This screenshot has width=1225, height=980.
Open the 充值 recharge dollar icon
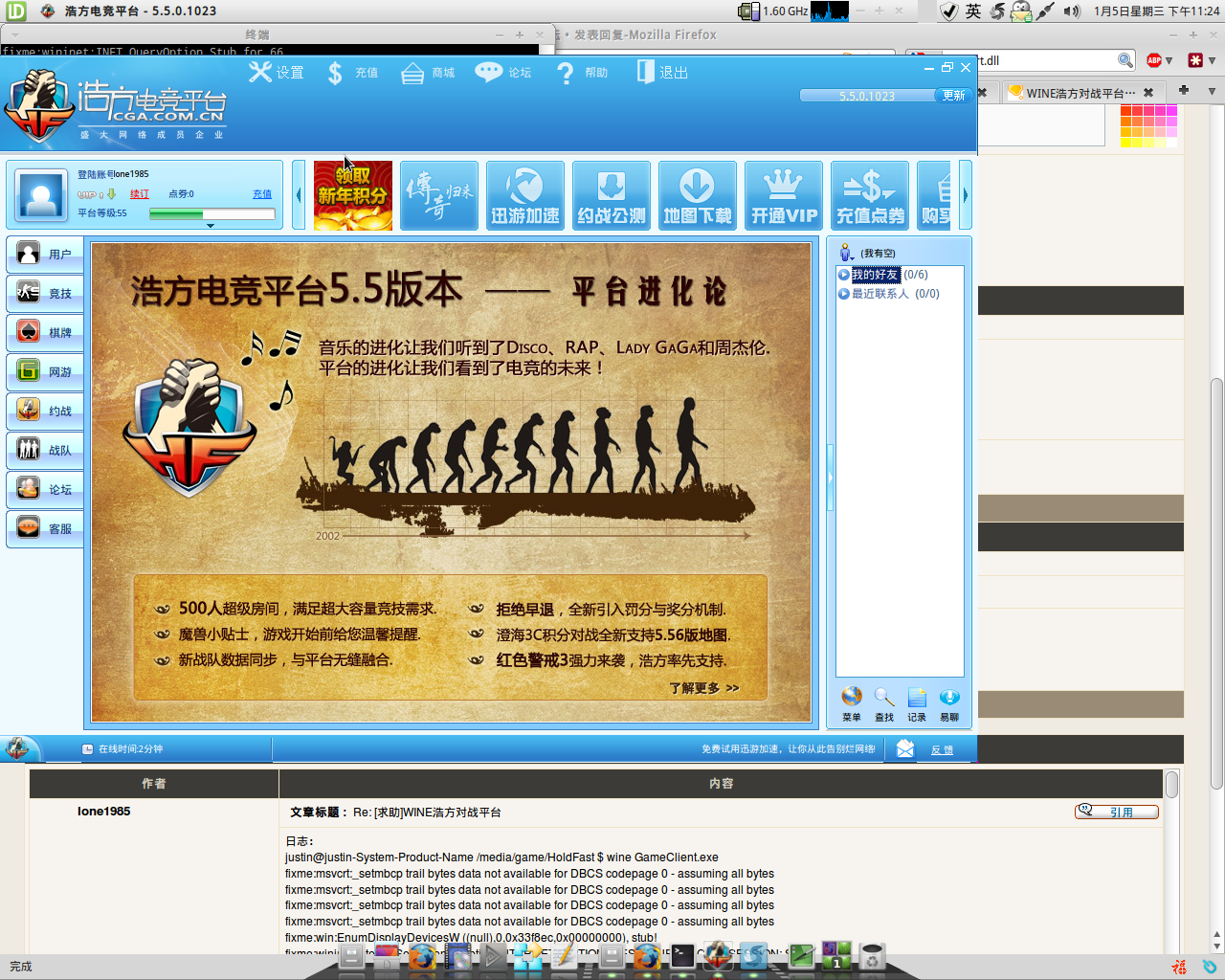click(x=352, y=73)
